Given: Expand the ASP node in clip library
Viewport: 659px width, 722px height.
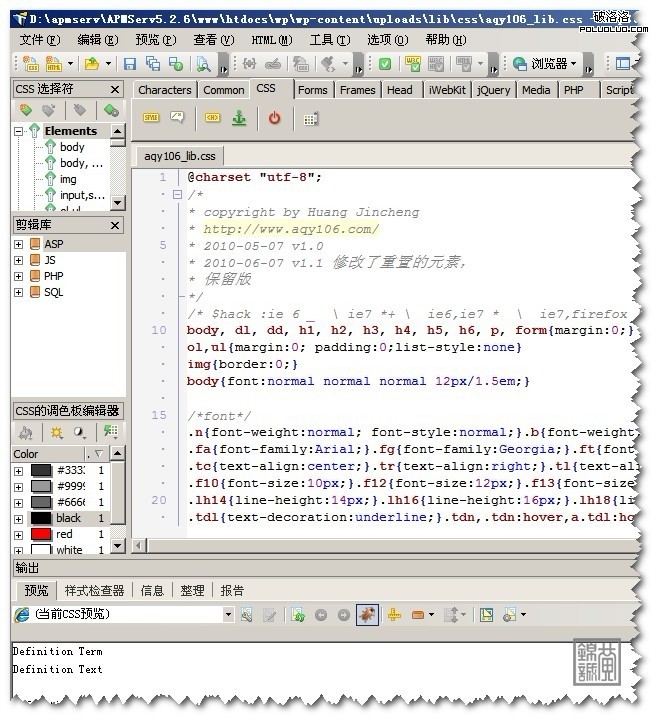Looking at the screenshot, I should tap(18, 245).
